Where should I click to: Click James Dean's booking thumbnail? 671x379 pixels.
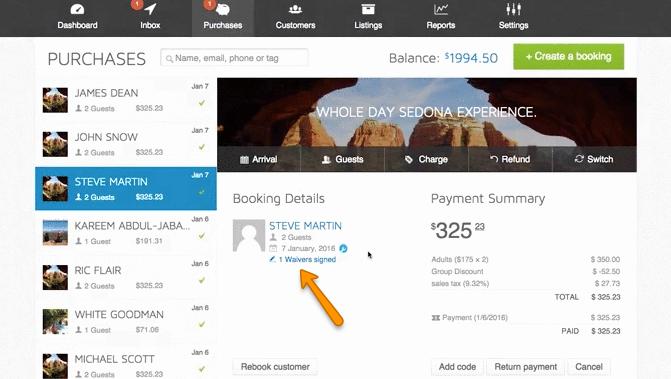click(55, 100)
